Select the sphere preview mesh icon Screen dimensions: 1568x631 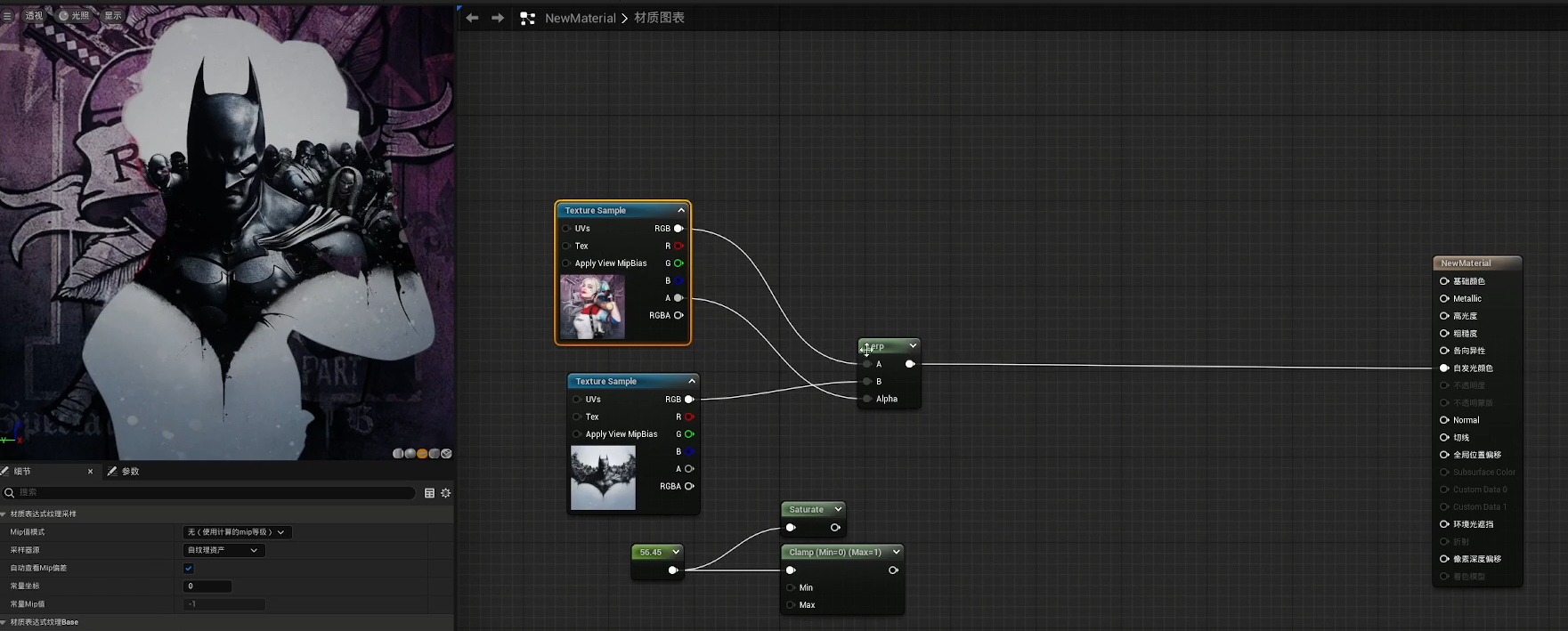pos(410,454)
